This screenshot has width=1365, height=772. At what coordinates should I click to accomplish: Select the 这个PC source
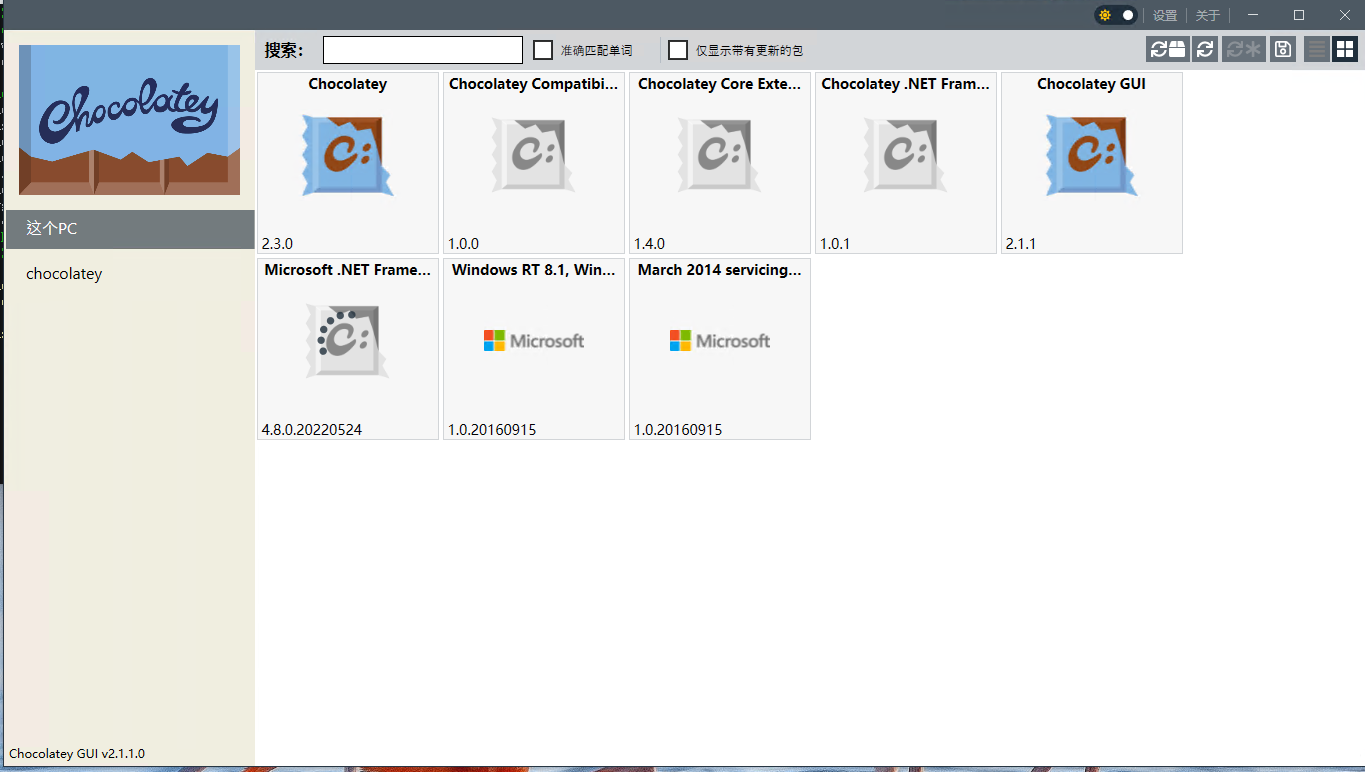[130, 229]
